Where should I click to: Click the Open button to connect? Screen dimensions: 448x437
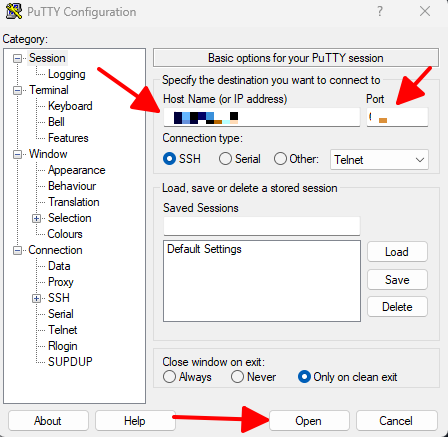click(x=309, y=421)
